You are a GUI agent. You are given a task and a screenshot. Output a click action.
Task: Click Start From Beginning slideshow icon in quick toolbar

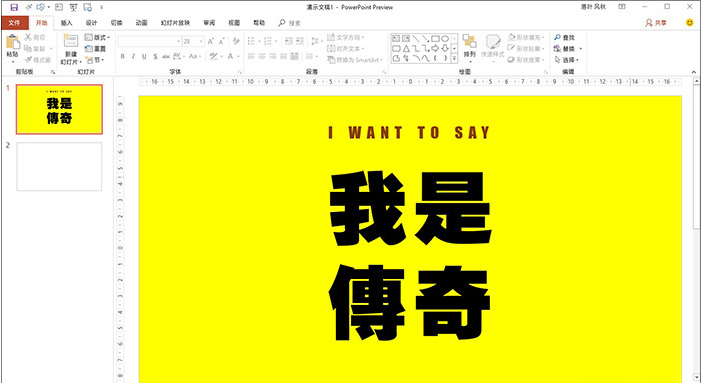(73, 7)
